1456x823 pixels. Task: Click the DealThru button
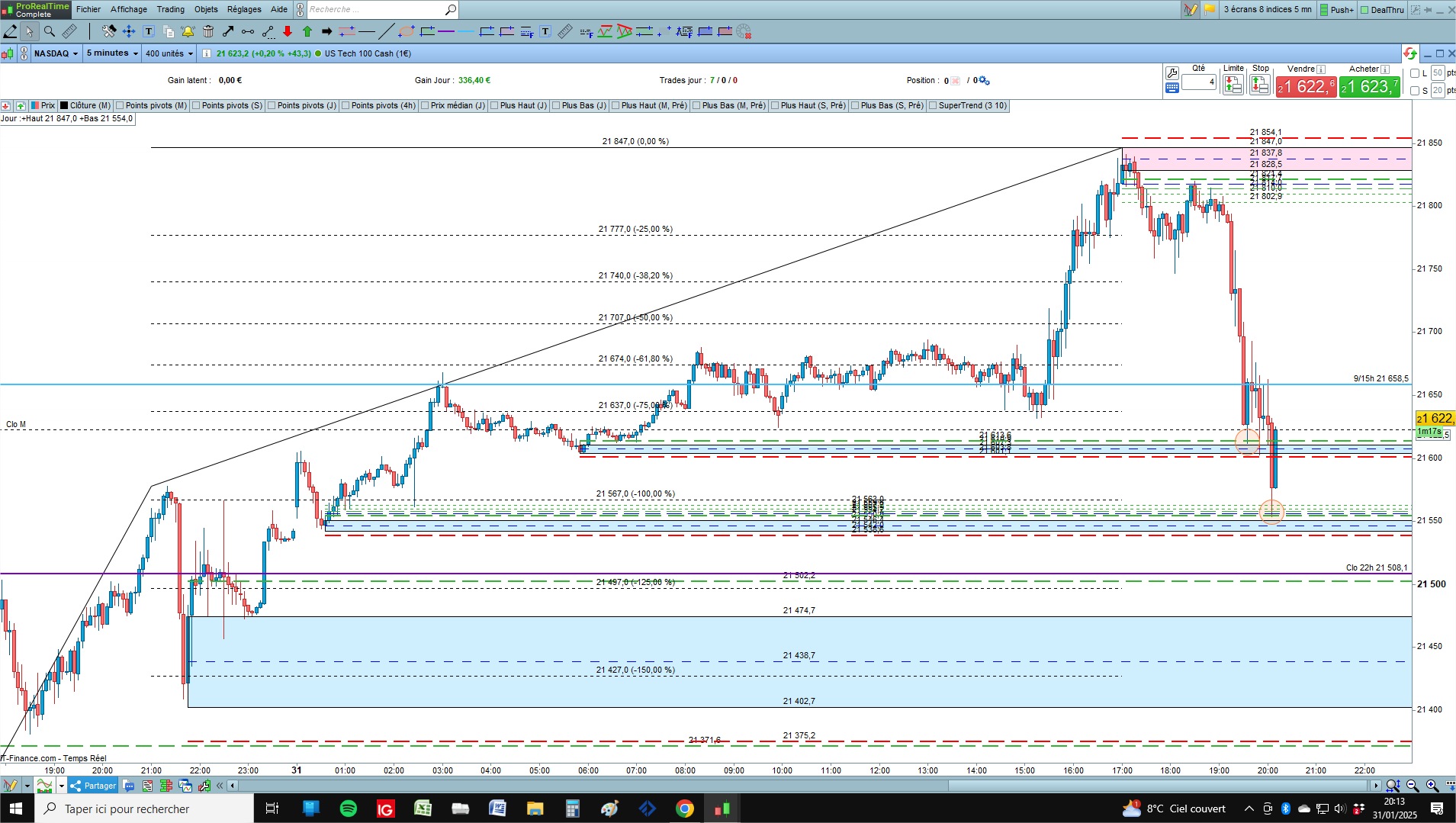click(x=1382, y=10)
